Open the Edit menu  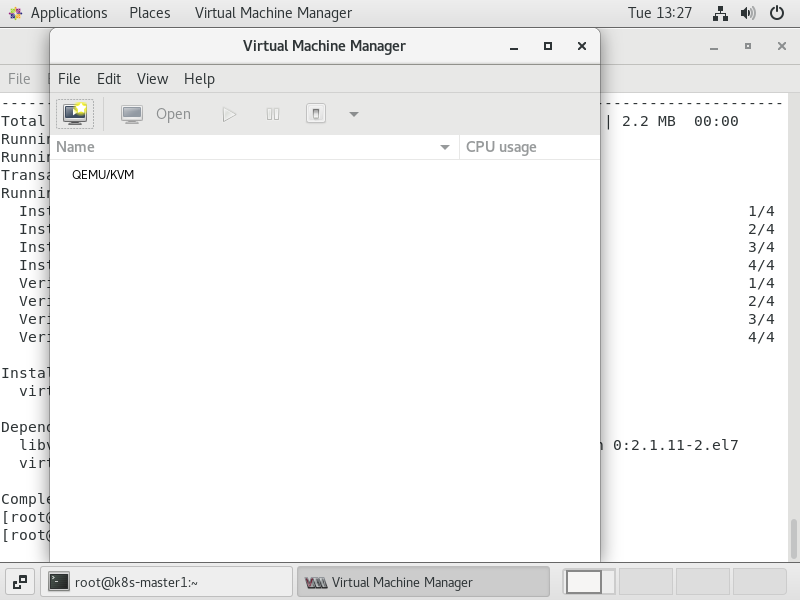point(109,79)
